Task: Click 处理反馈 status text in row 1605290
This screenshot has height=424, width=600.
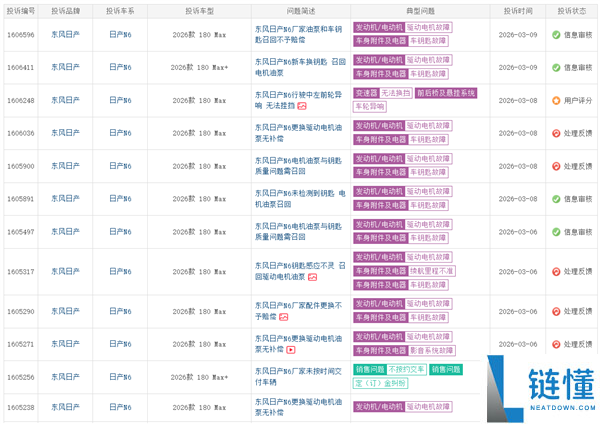Action: pyautogui.click(x=578, y=311)
